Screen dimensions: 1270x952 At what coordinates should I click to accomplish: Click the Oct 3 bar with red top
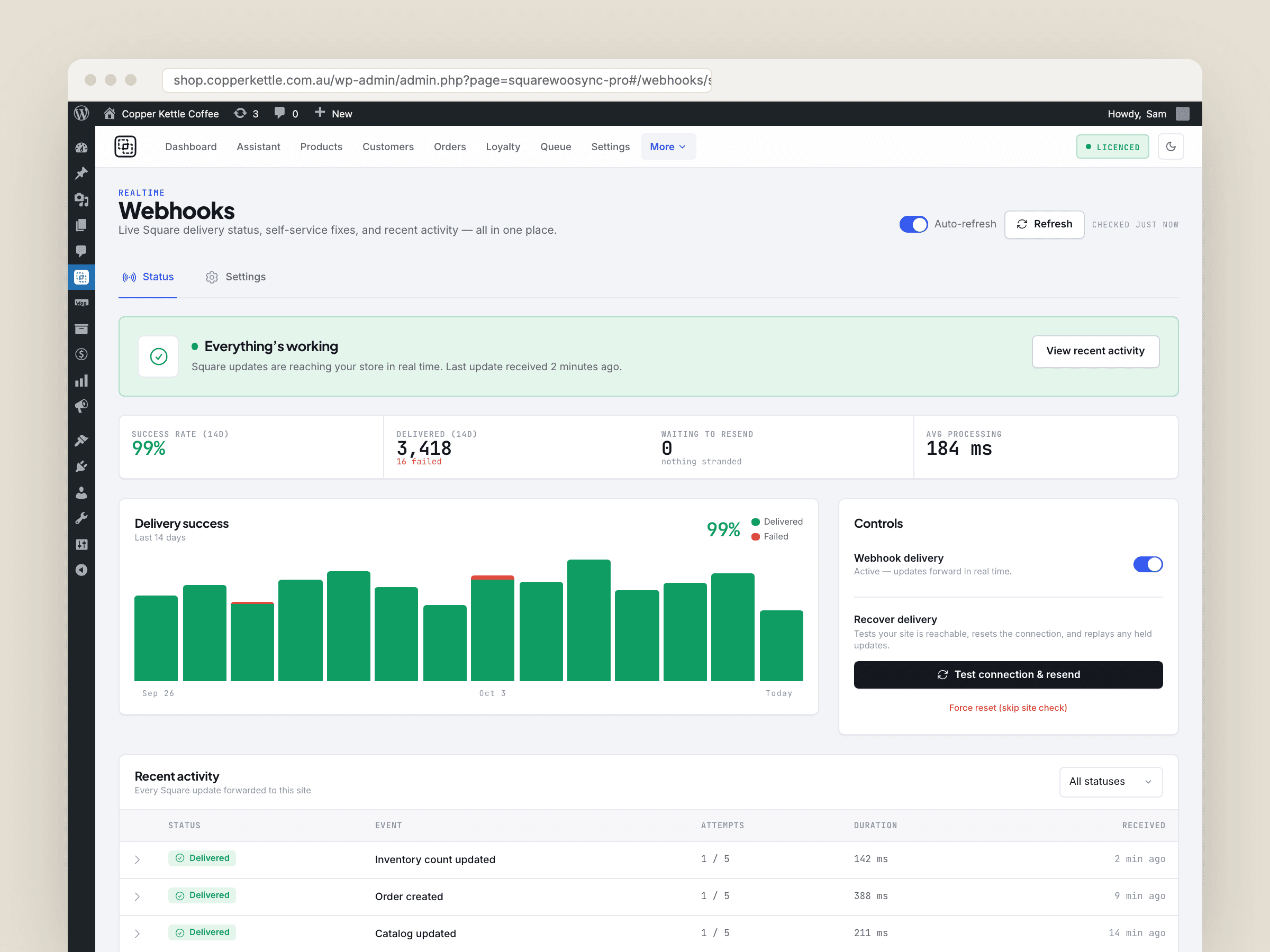coord(492,628)
